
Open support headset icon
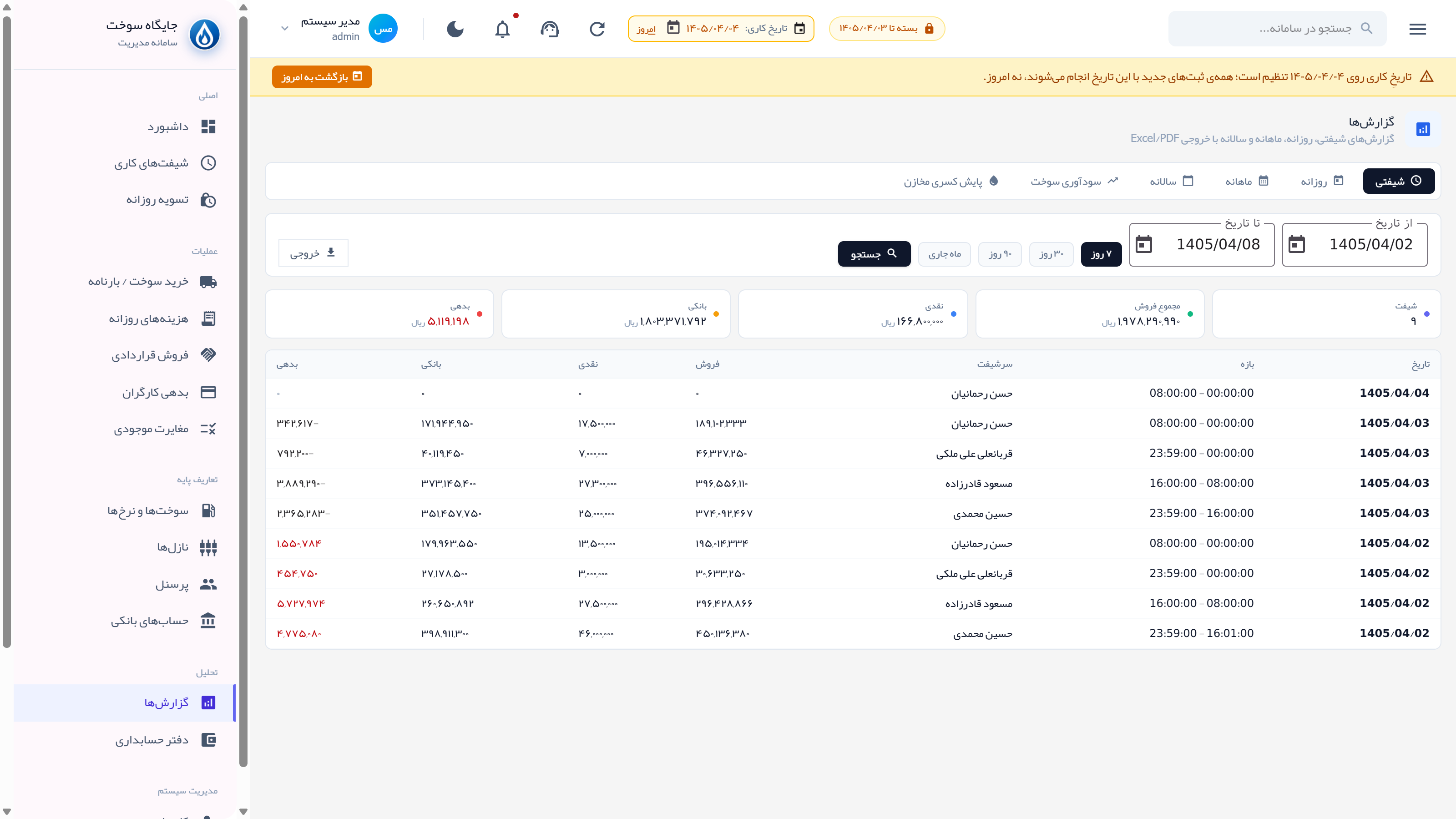[549, 29]
